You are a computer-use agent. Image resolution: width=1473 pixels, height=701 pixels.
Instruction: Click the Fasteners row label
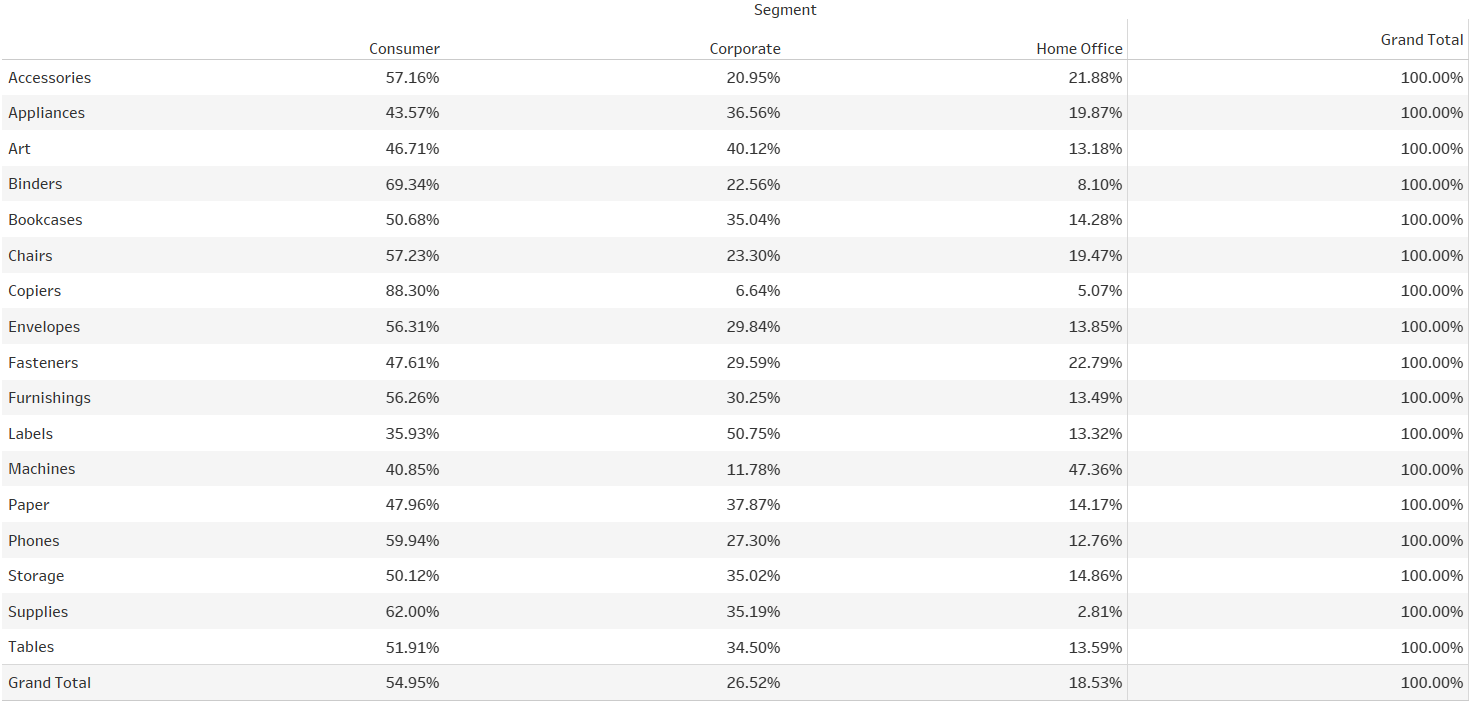pos(43,363)
